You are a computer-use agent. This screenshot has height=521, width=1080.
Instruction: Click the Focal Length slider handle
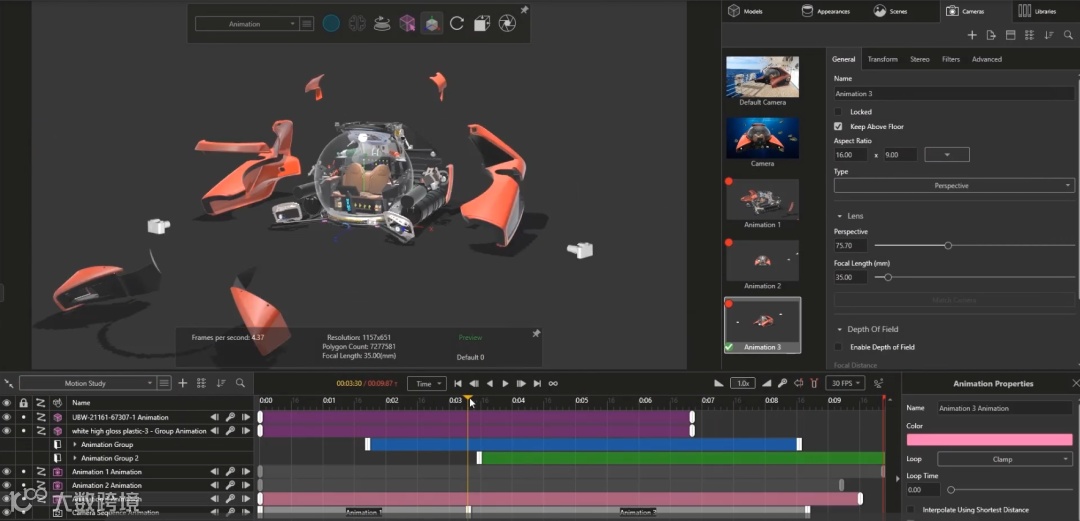click(888, 277)
